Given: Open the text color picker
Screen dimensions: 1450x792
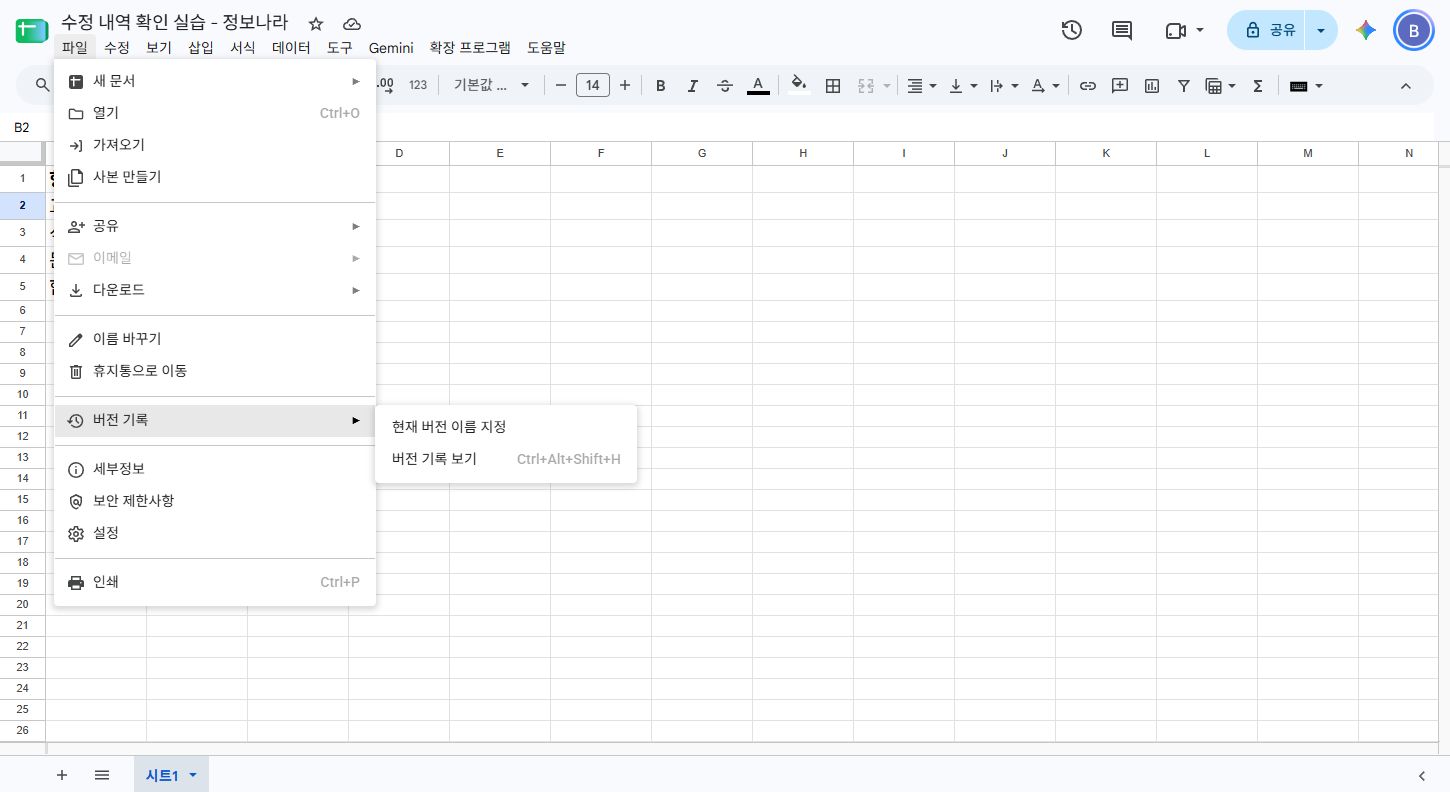Looking at the screenshot, I should click(758, 86).
